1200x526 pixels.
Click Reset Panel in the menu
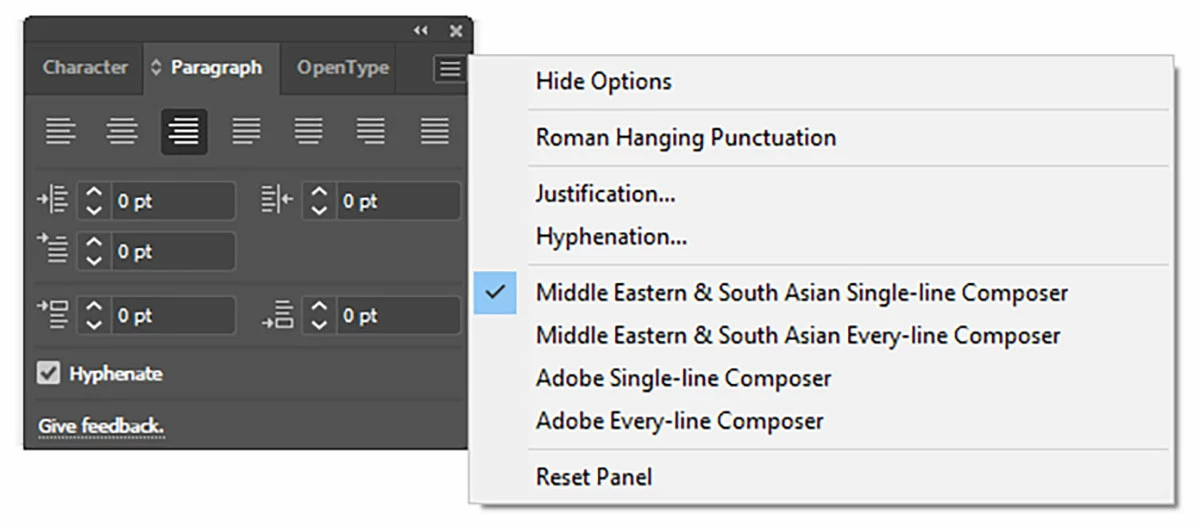pyautogui.click(x=593, y=477)
